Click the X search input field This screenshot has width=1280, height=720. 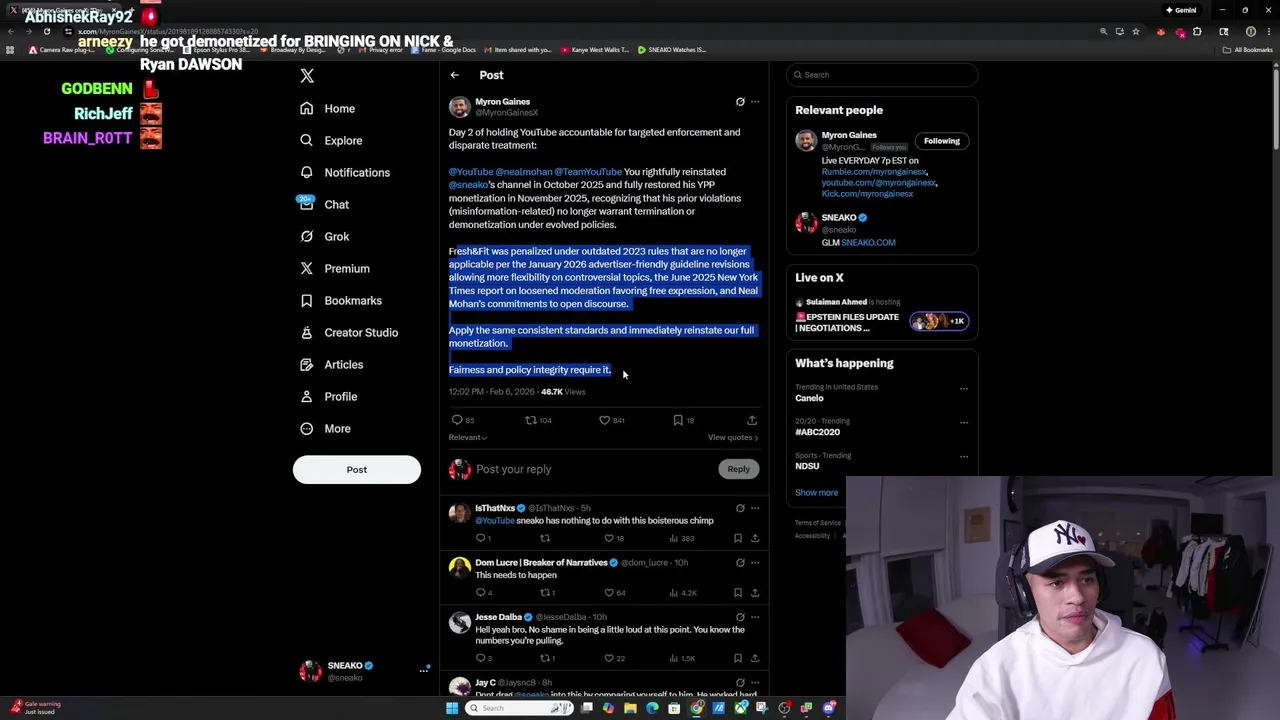(x=882, y=75)
